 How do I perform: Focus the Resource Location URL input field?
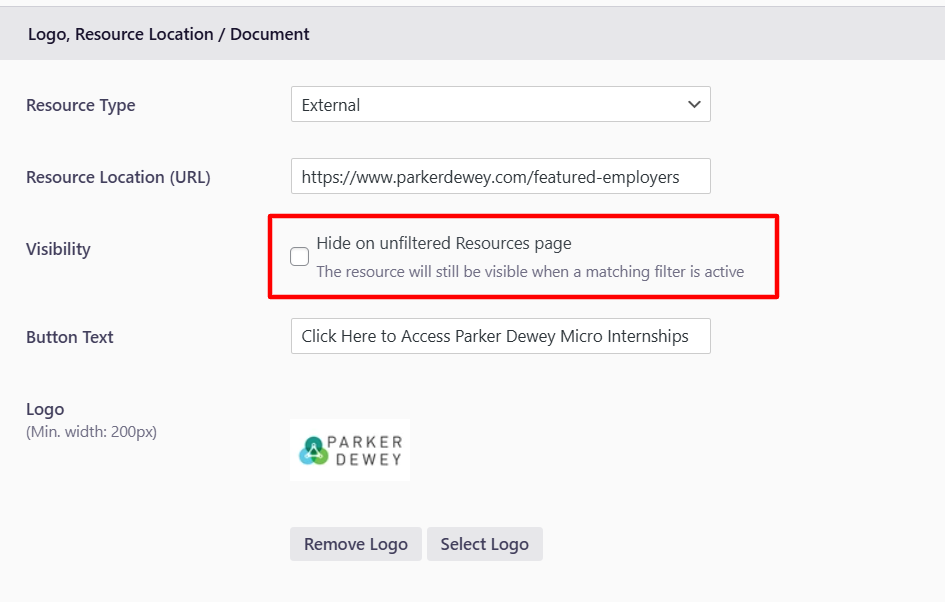point(500,177)
